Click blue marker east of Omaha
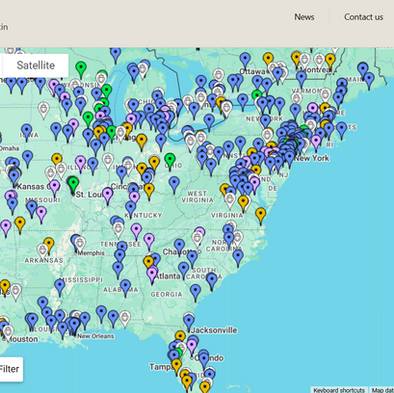This screenshot has width=394, height=393. point(27,159)
